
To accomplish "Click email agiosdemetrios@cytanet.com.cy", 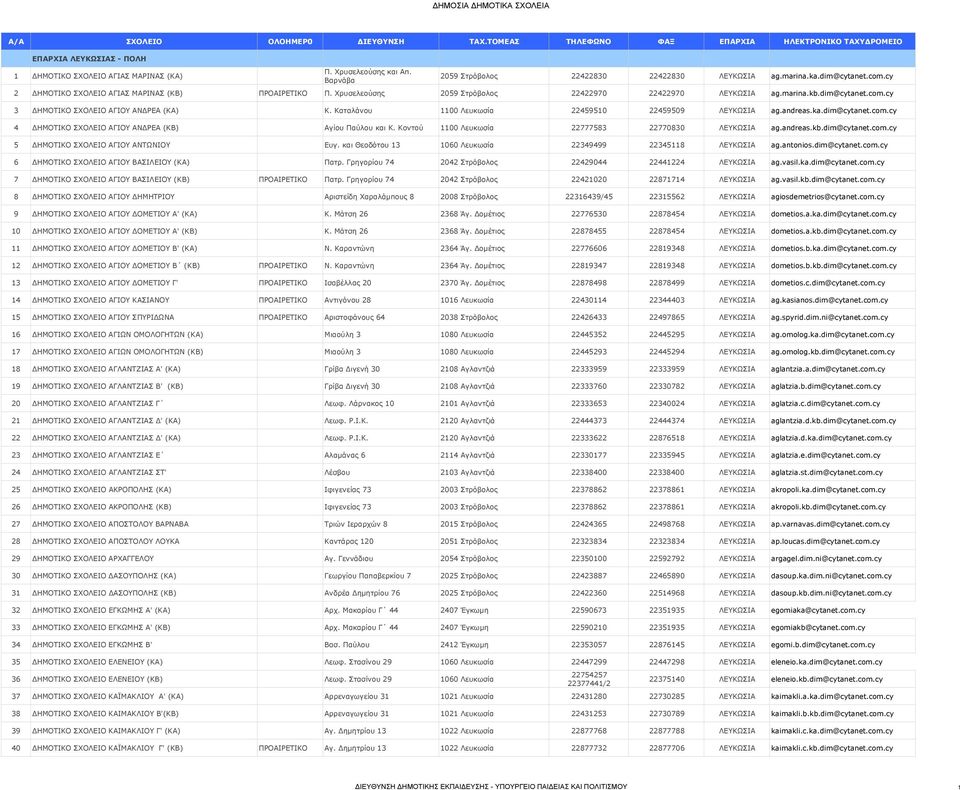I will (x=827, y=197).
